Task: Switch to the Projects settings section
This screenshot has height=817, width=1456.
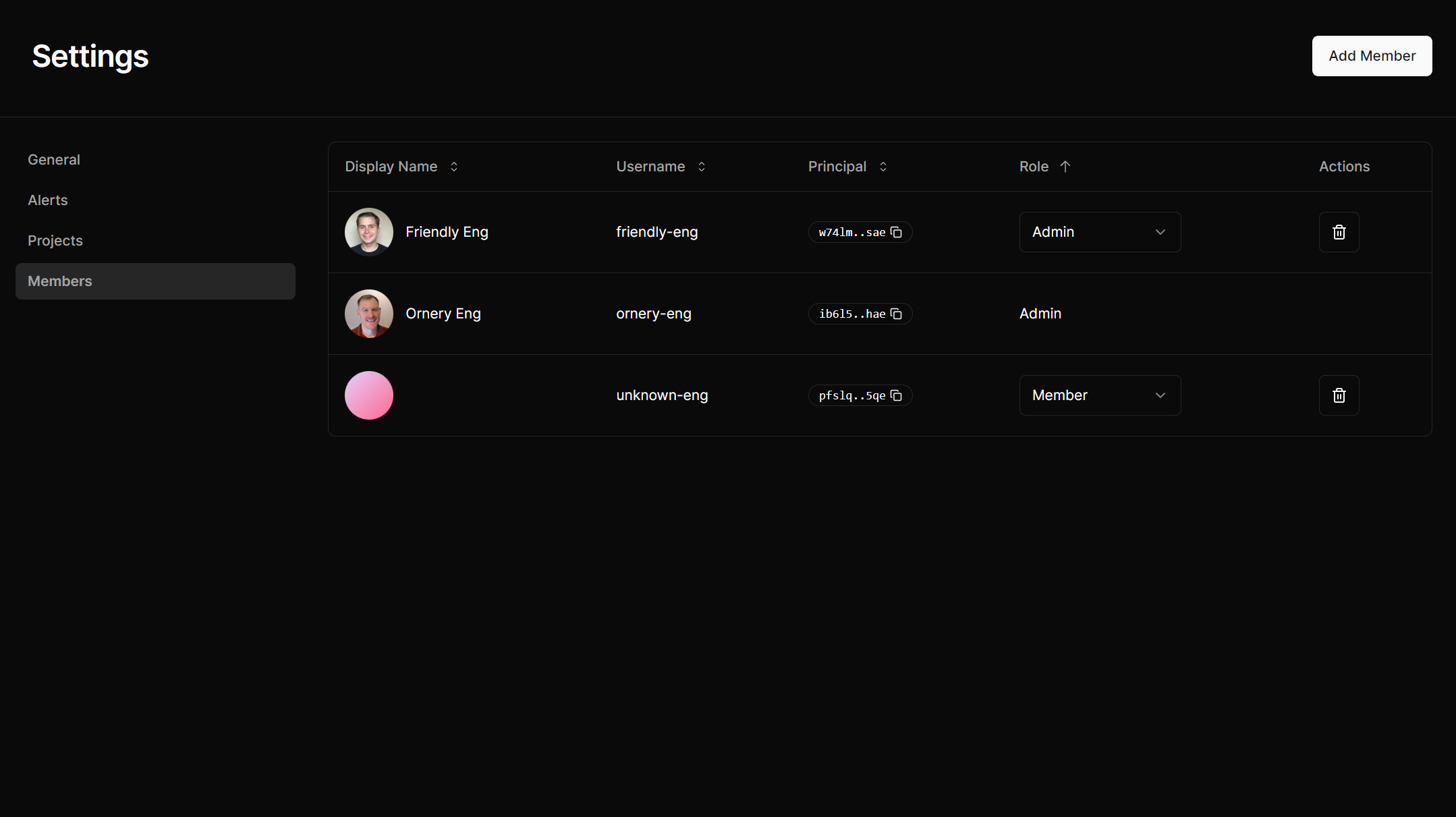Action: 55,241
